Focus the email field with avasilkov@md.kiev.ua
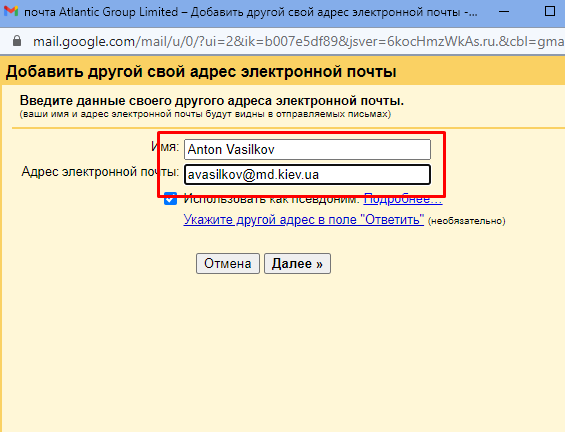The width and height of the screenshot is (565, 432). click(x=307, y=175)
